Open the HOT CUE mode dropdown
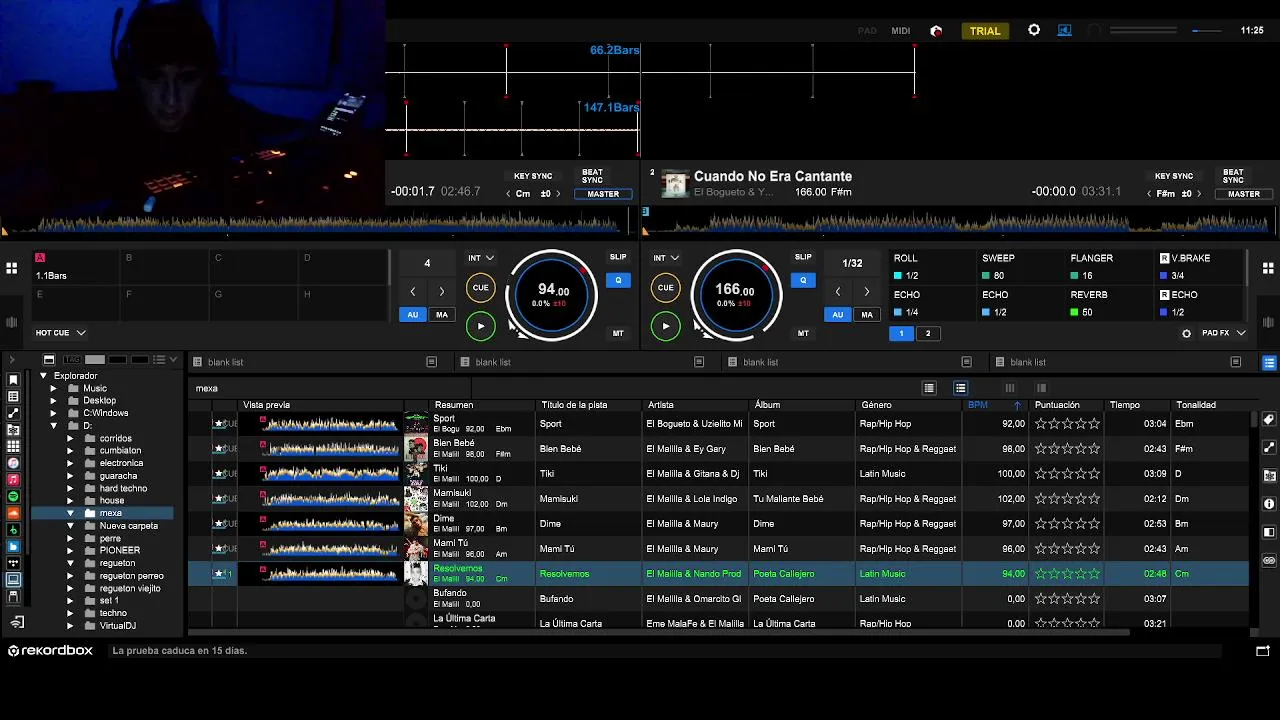The width and height of the screenshot is (1280, 720). [x=60, y=333]
